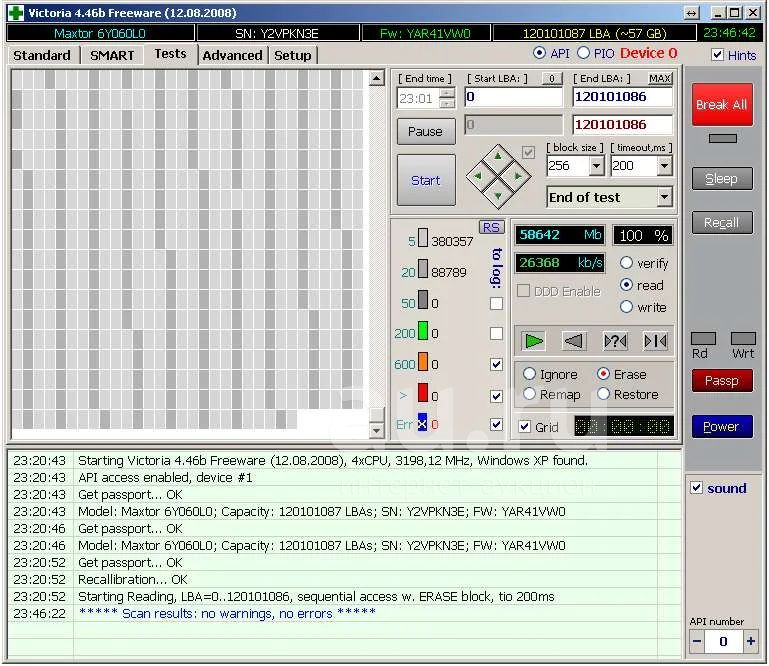Image resolution: width=769 pixels, height=666 pixels.
Task: Click the left arrow on the diamond navigator
Action: 478,176
